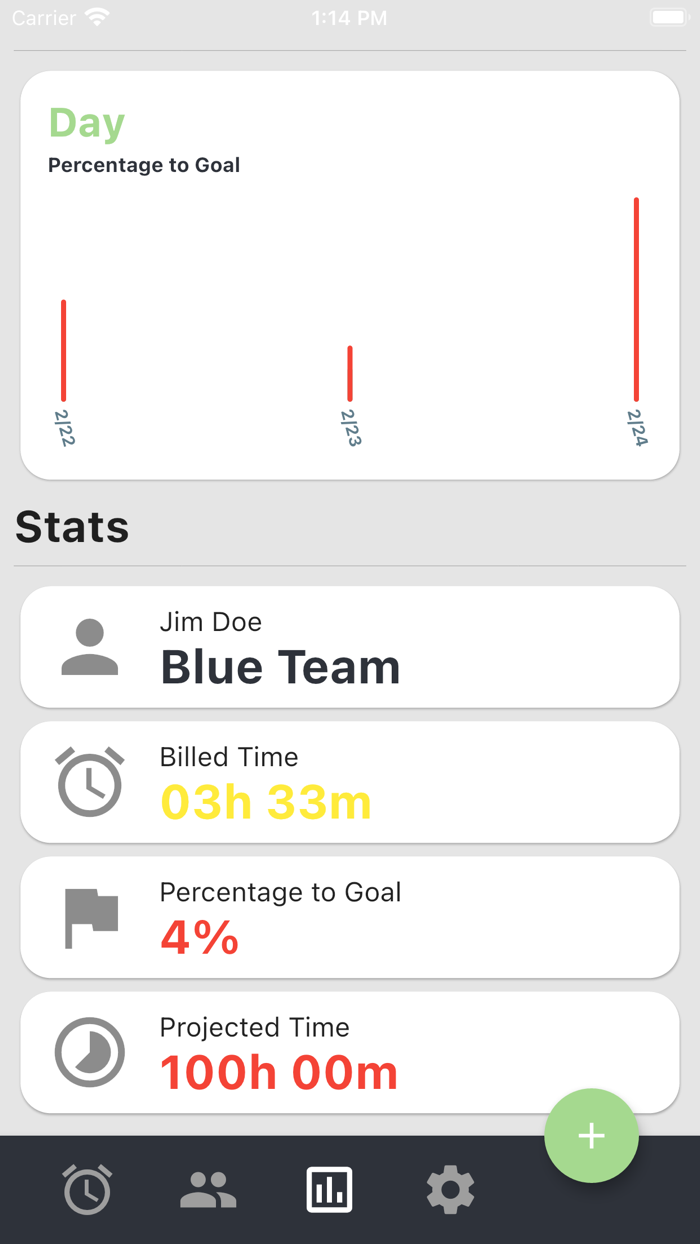Switch to the team members tab
The image size is (700, 1244).
point(208,1189)
